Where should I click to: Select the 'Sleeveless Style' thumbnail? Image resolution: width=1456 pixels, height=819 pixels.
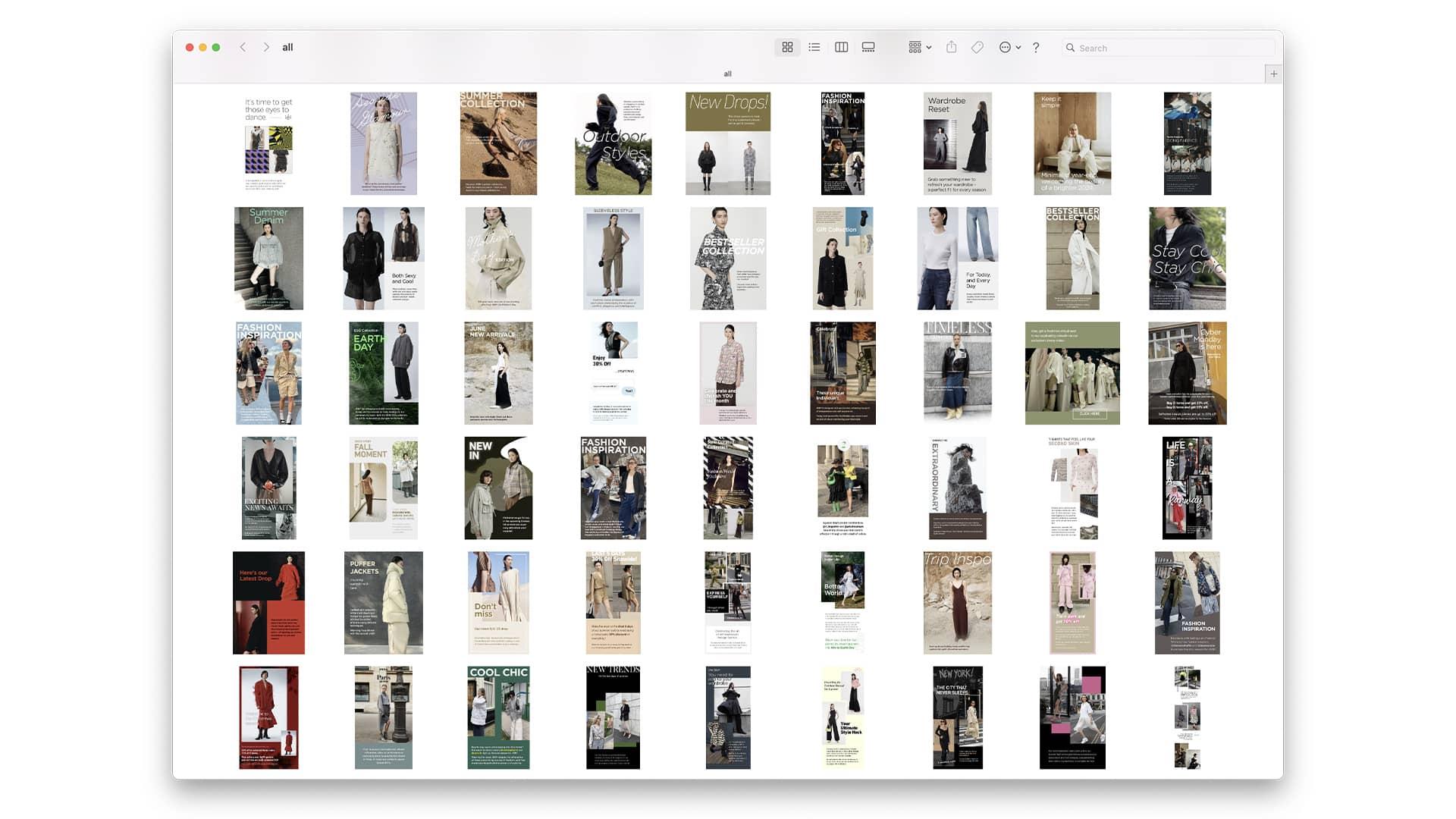(613, 259)
